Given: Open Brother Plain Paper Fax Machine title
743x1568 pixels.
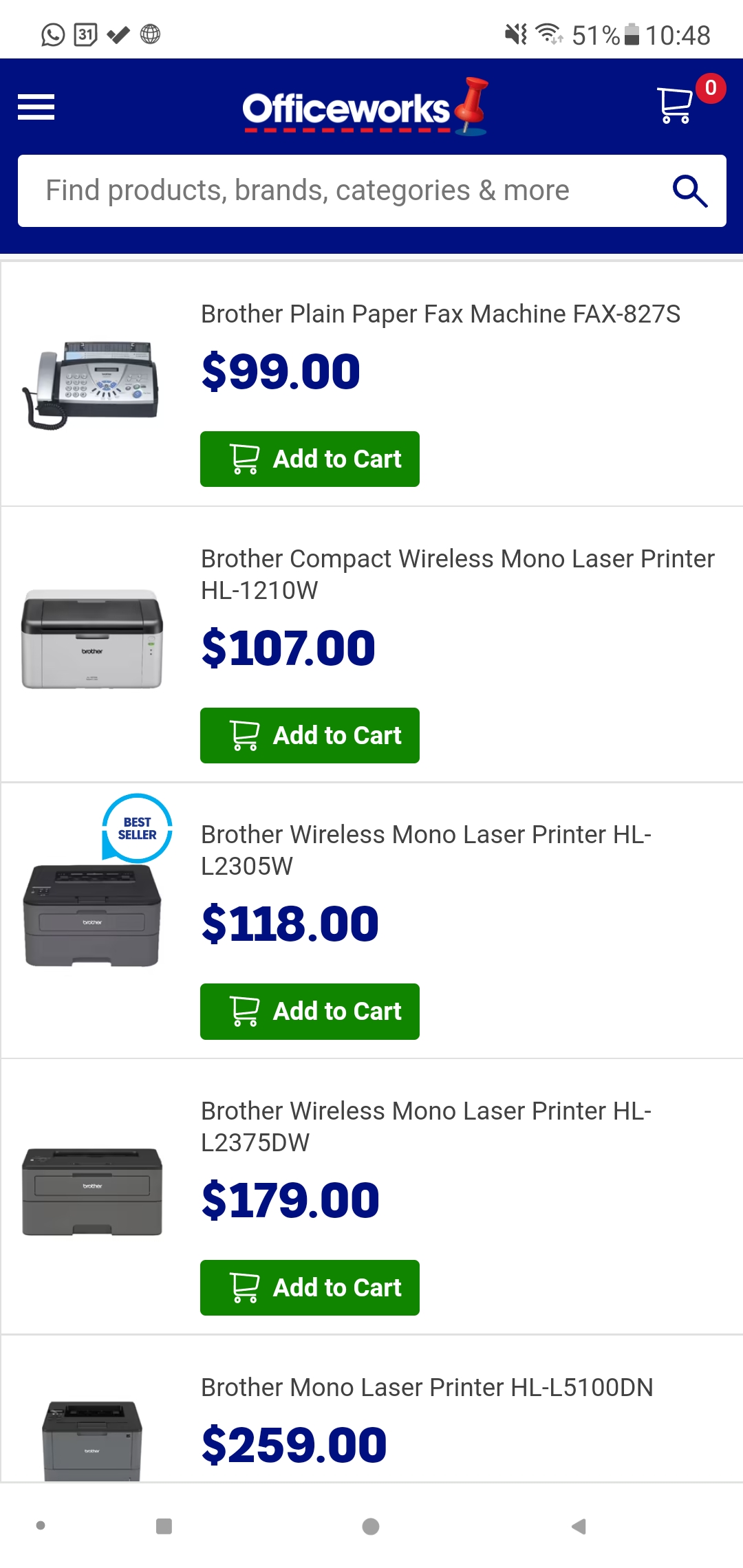Looking at the screenshot, I should [x=440, y=314].
